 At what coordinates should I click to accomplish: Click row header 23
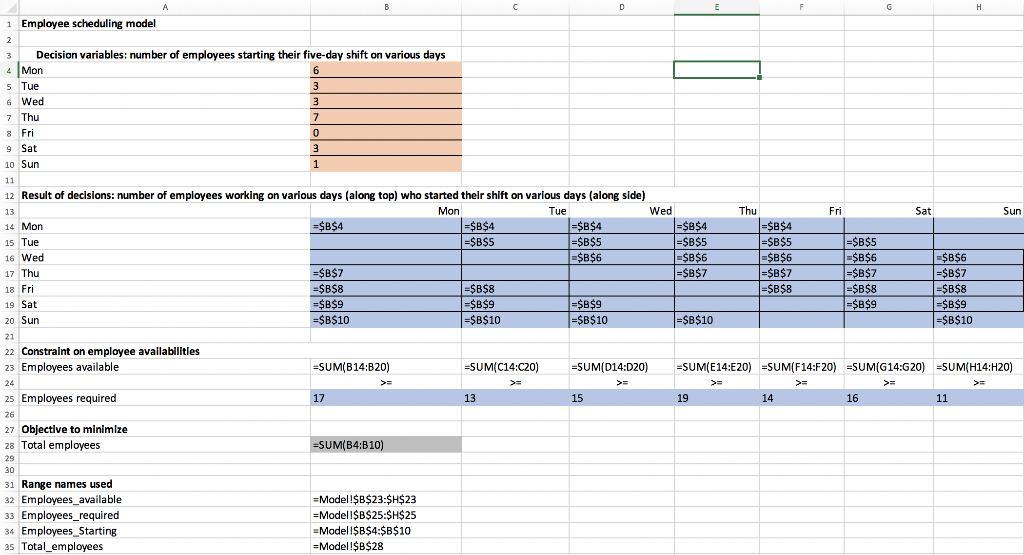click(x=9, y=367)
